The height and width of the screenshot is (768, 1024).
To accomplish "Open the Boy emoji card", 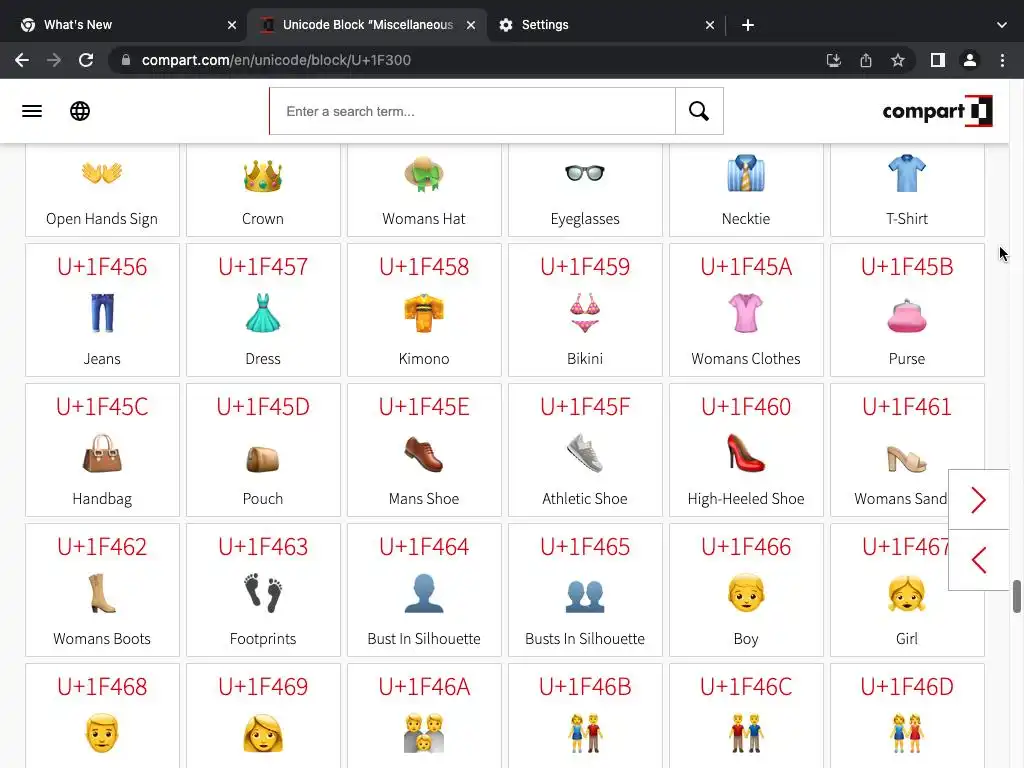I will [746, 590].
